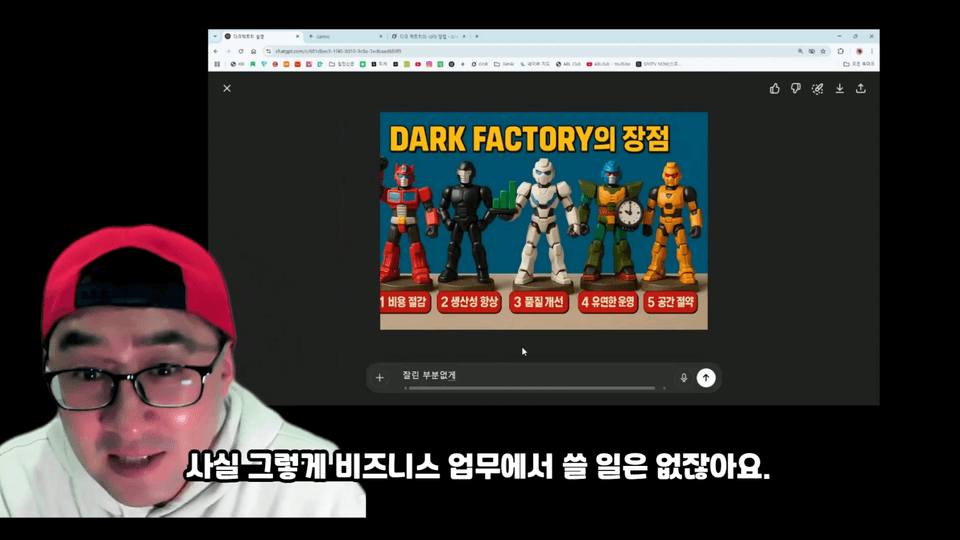The width and height of the screenshot is (960, 540).
Task: Open the browser profile avatar
Action: 859,51
